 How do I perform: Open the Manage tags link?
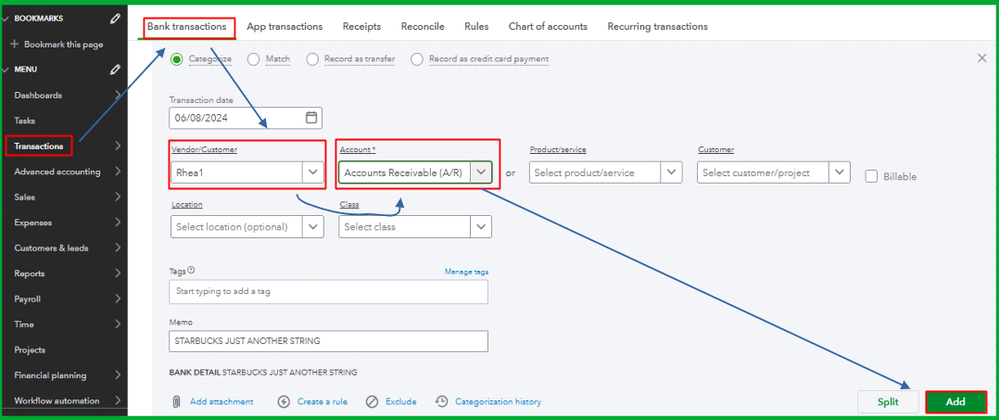[x=466, y=272]
